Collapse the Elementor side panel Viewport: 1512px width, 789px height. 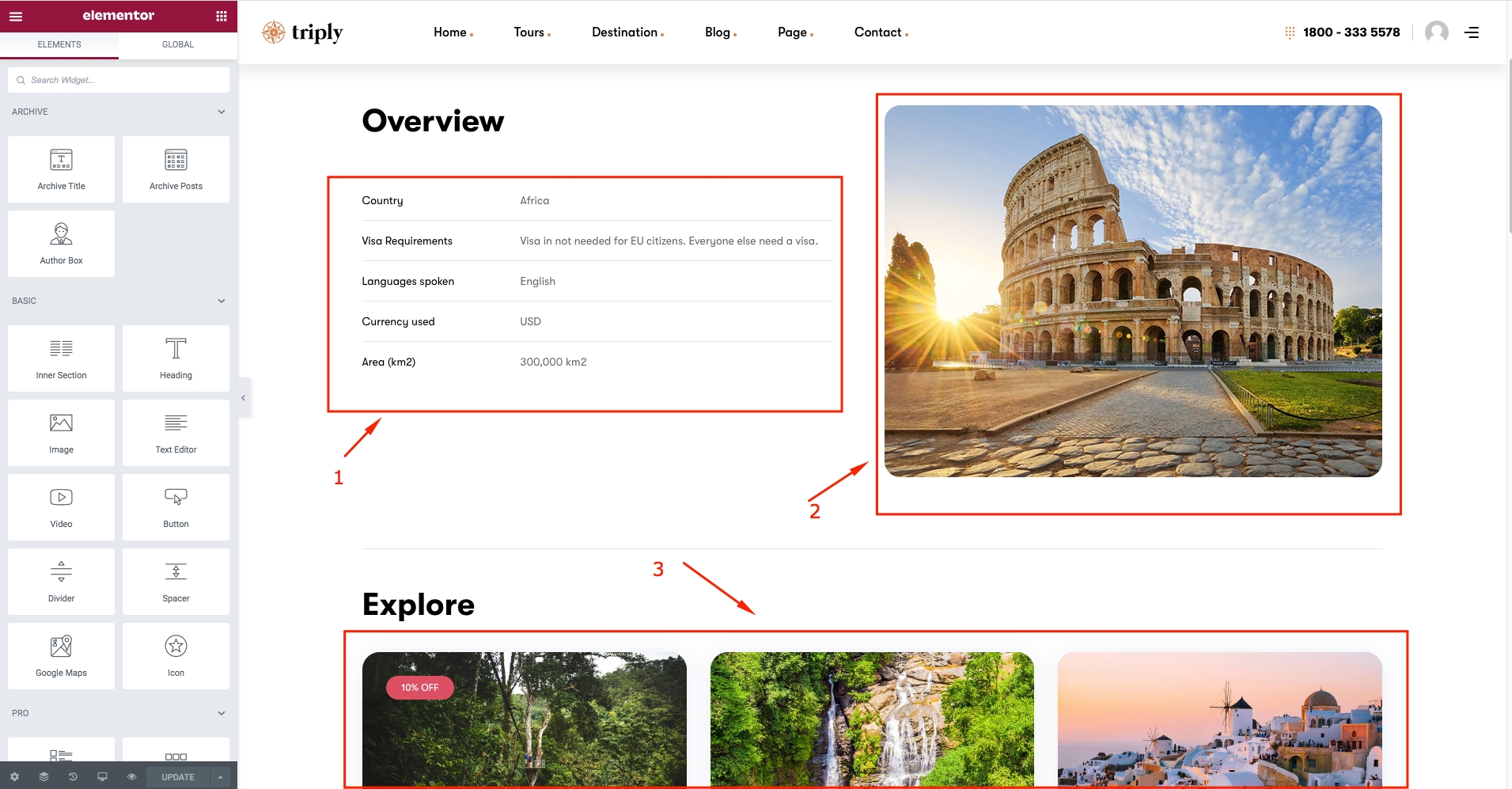[244, 398]
